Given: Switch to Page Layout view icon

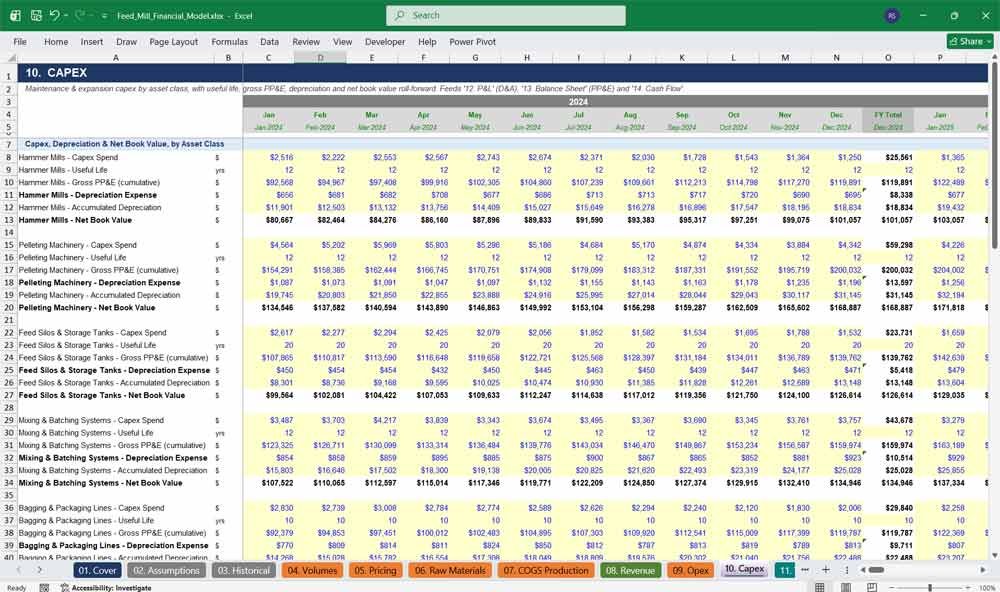Looking at the screenshot, I should 846,587.
